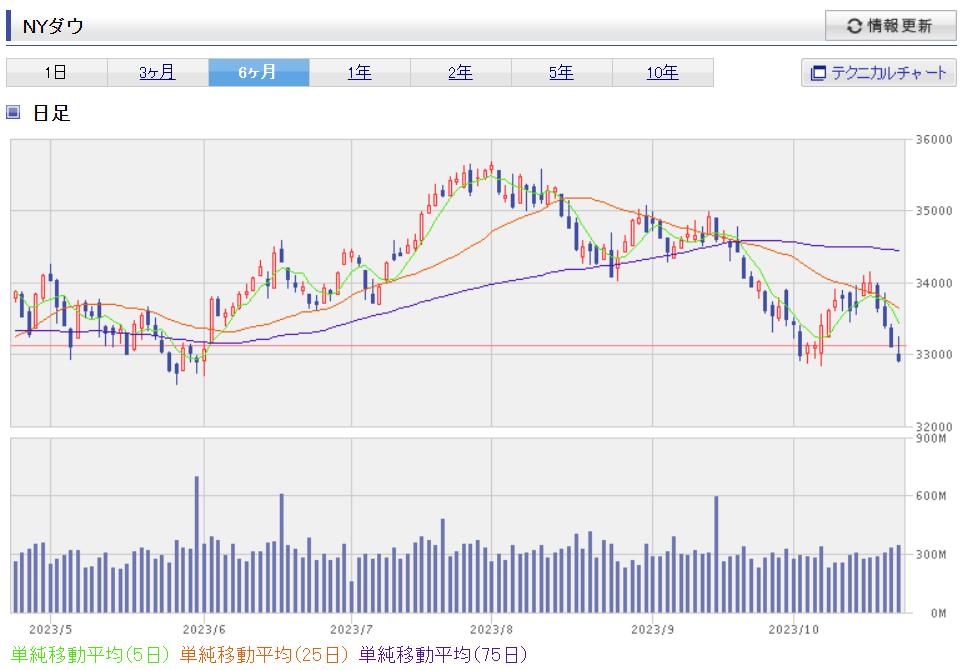Open the テクニカルチャート link text

click(x=888, y=73)
